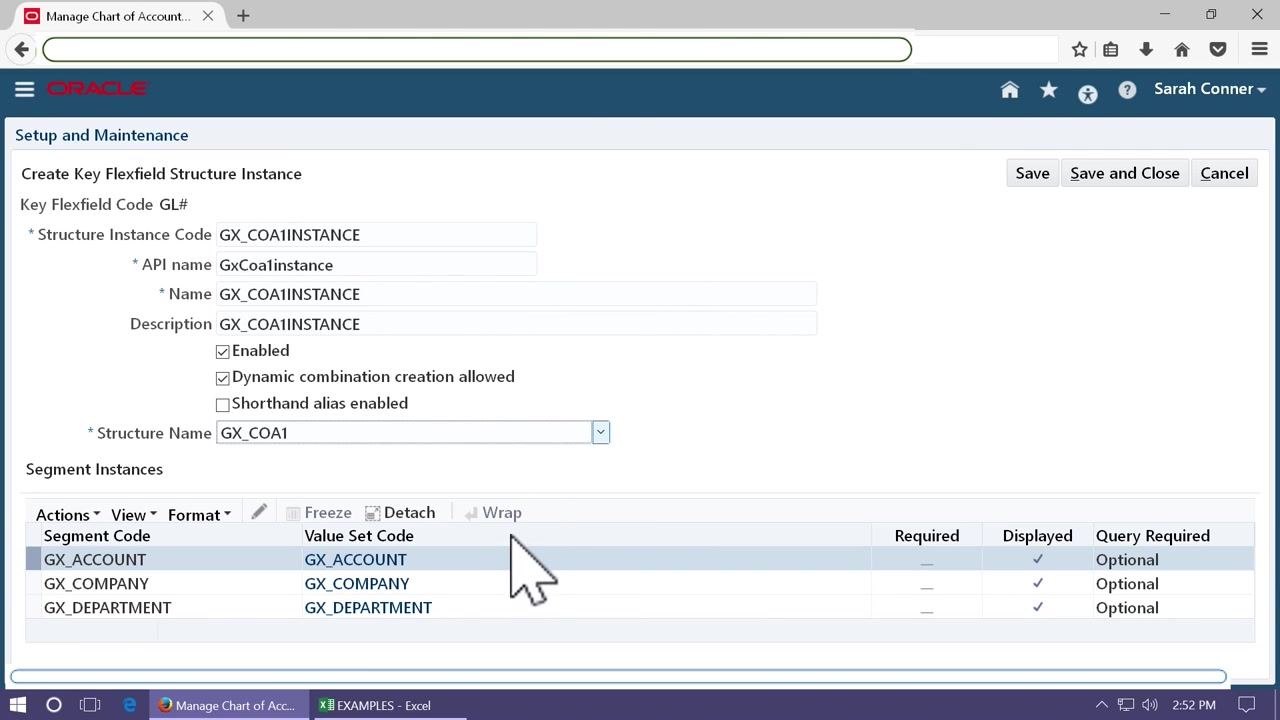Open the Windows Start menu
The height and width of the screenshot is (720, 1280).
tap(18, 705)
